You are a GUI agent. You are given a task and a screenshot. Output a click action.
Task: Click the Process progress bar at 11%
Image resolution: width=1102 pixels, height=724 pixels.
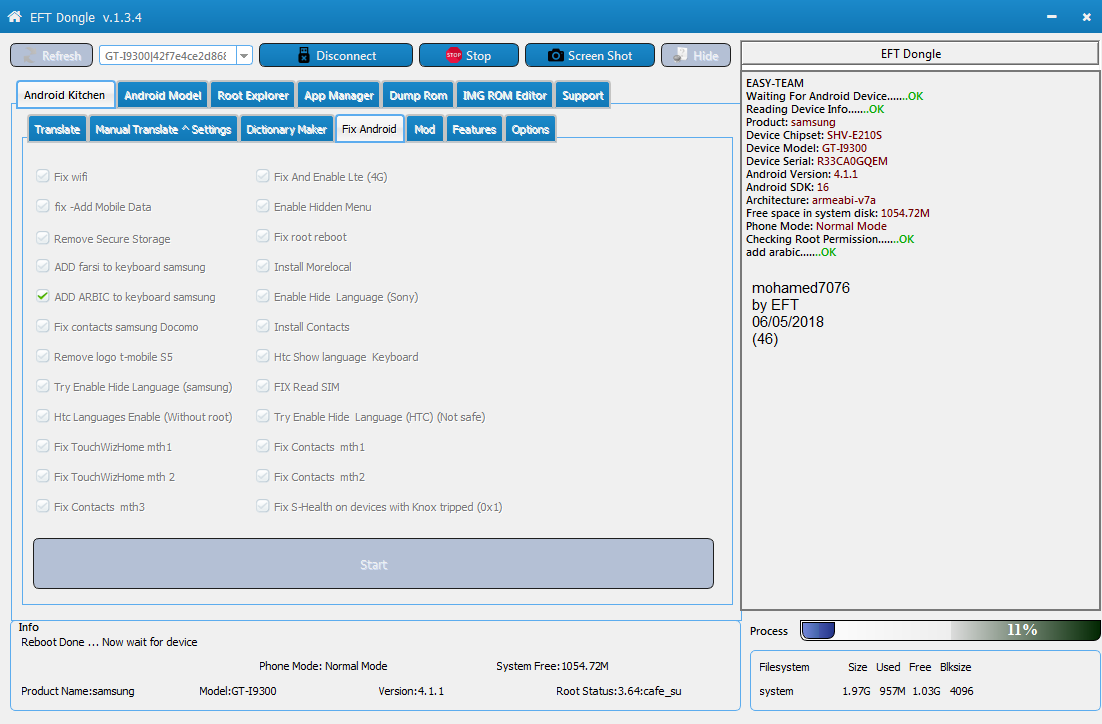click(x=950, y=630)
